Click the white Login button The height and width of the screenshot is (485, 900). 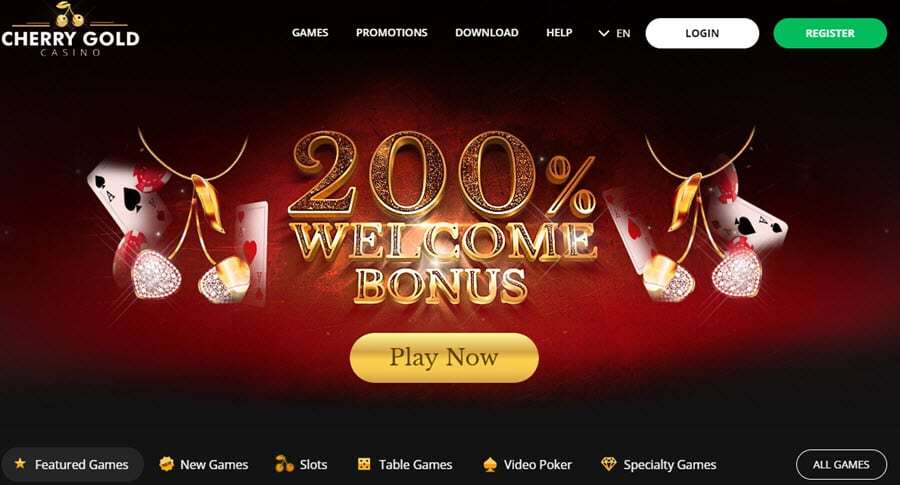tap(702, 33)
